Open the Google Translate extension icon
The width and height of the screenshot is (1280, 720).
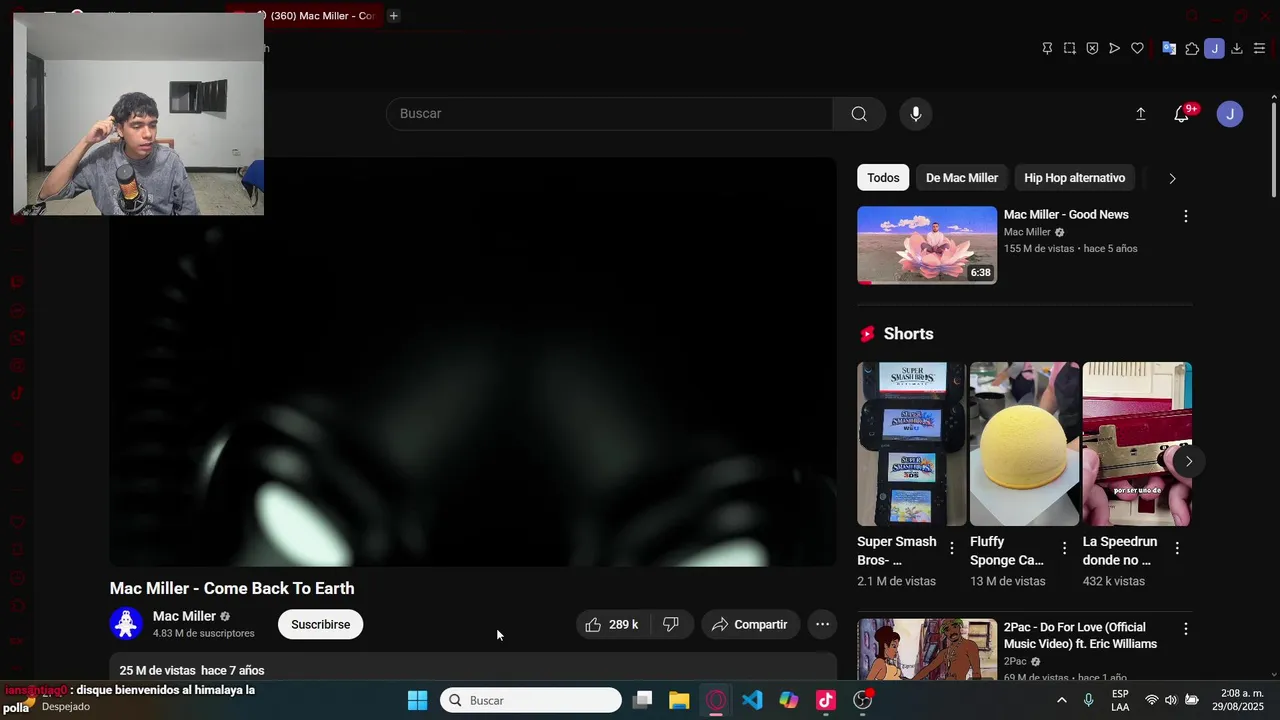(1169, 48)
